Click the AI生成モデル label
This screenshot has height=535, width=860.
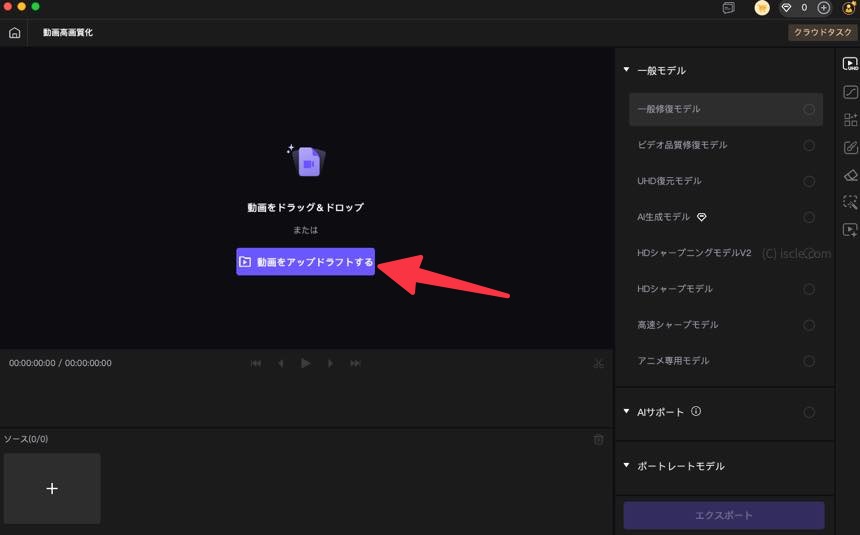663,217
